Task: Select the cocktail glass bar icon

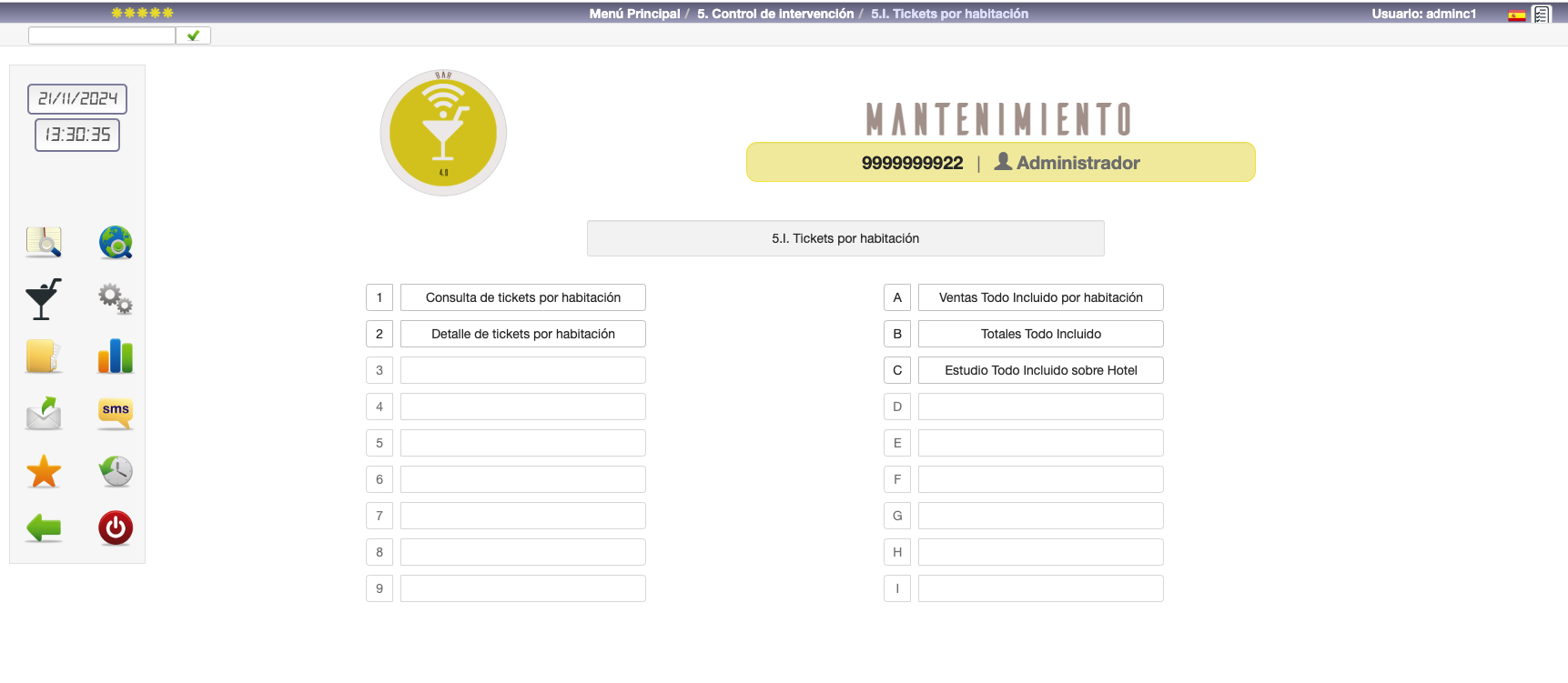Action: (44, 299)
